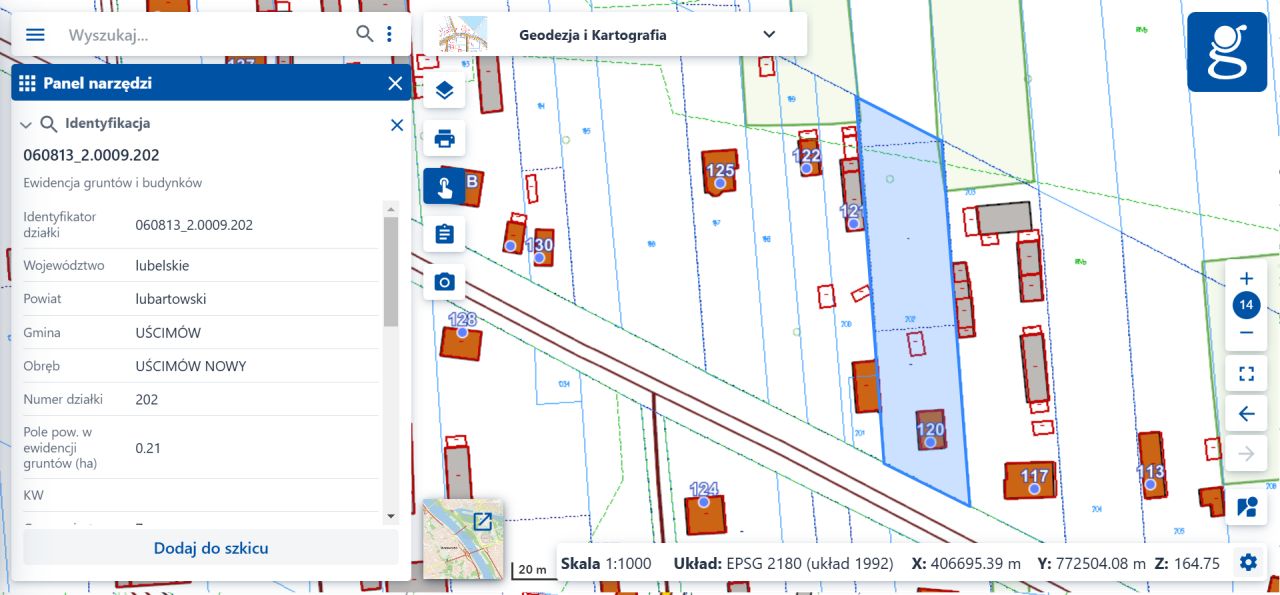The height and width of the screenshot is (595, 1280).
Task: Click the KW row label
Action: pos(34,495)
